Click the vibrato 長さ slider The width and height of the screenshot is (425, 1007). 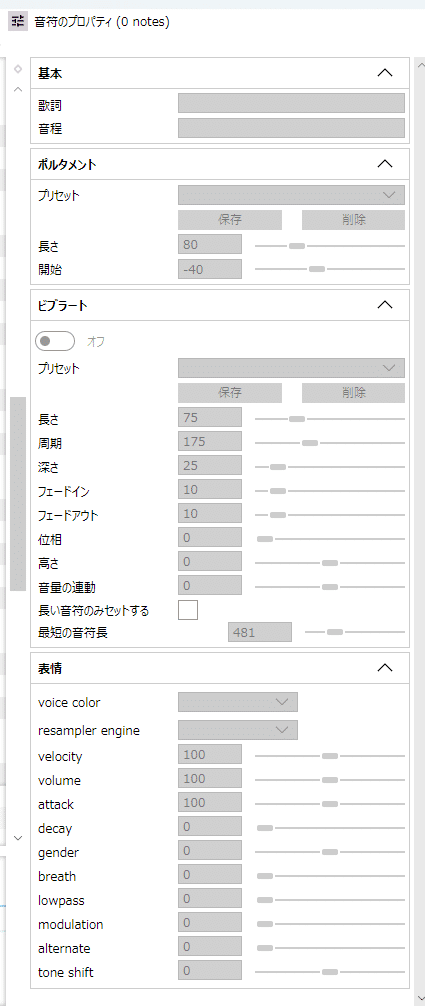330,419
